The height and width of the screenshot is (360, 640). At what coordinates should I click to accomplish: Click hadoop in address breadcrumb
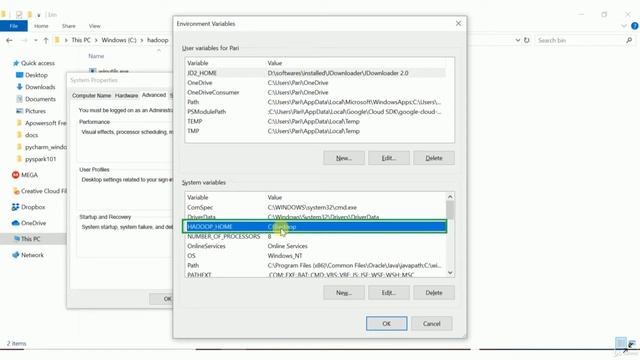(x=158, y=40)
